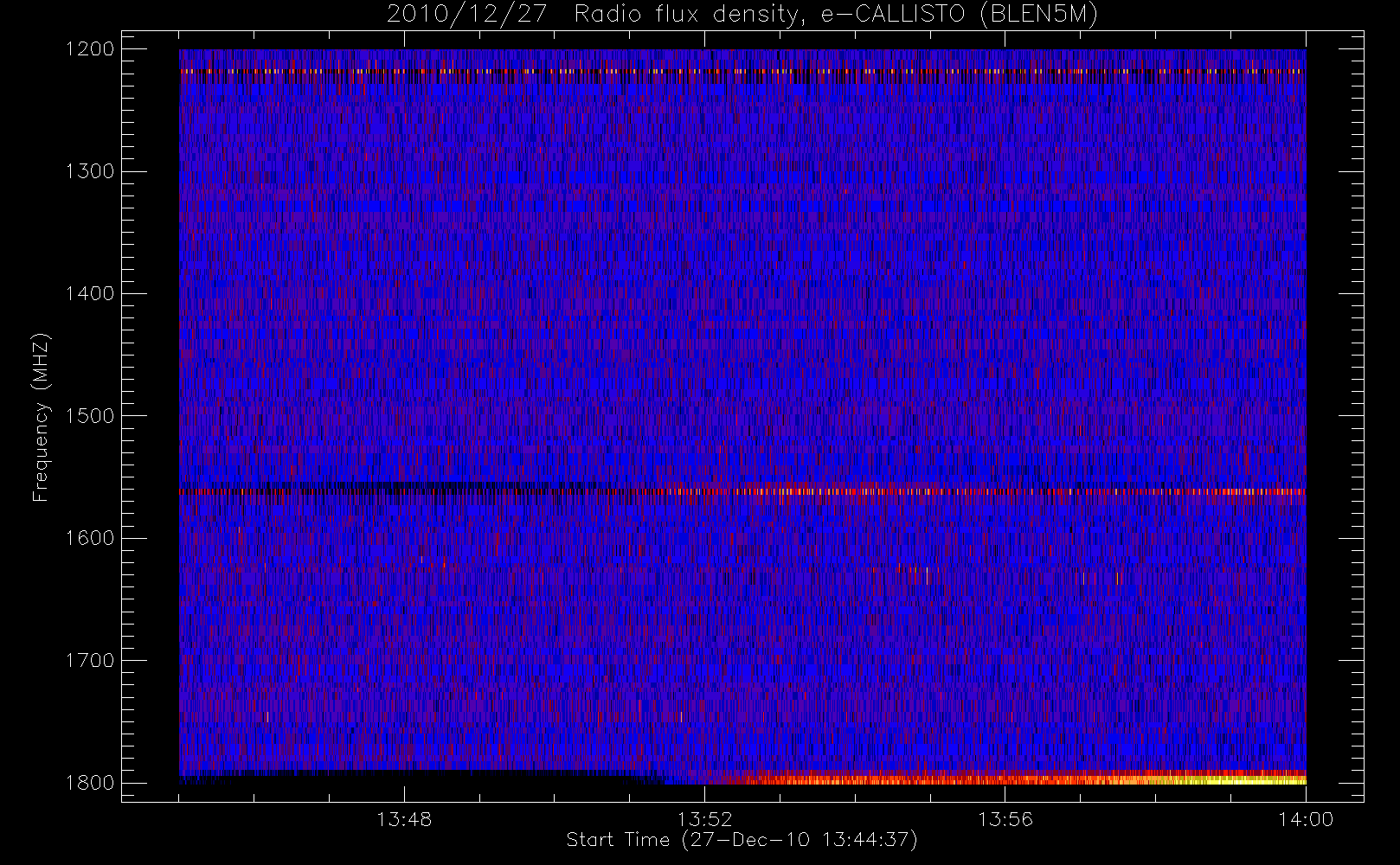This screenshot has width=1400, height=865.
Task: Select the 1300 frequency tick label
Action: coord(90,171)
